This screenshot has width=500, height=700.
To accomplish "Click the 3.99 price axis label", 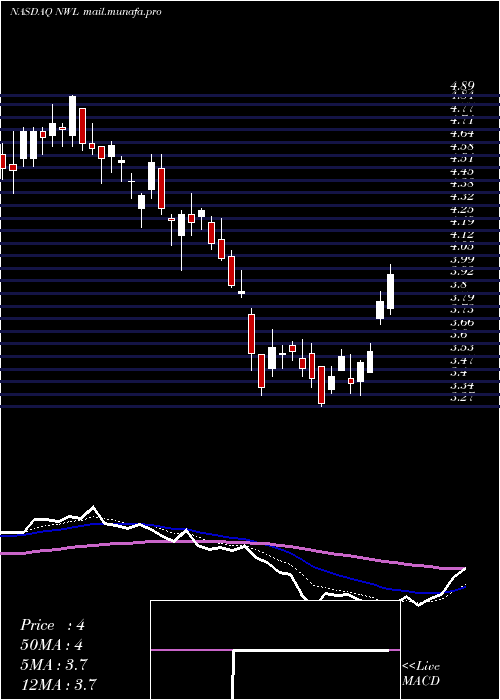I will [462, 259].
